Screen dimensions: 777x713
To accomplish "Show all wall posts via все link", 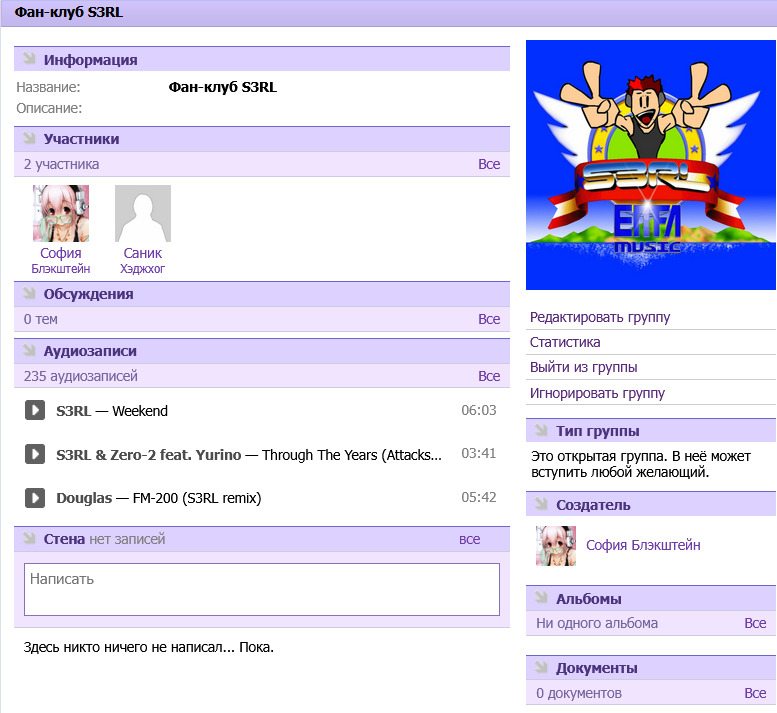I will pos(469,539).
